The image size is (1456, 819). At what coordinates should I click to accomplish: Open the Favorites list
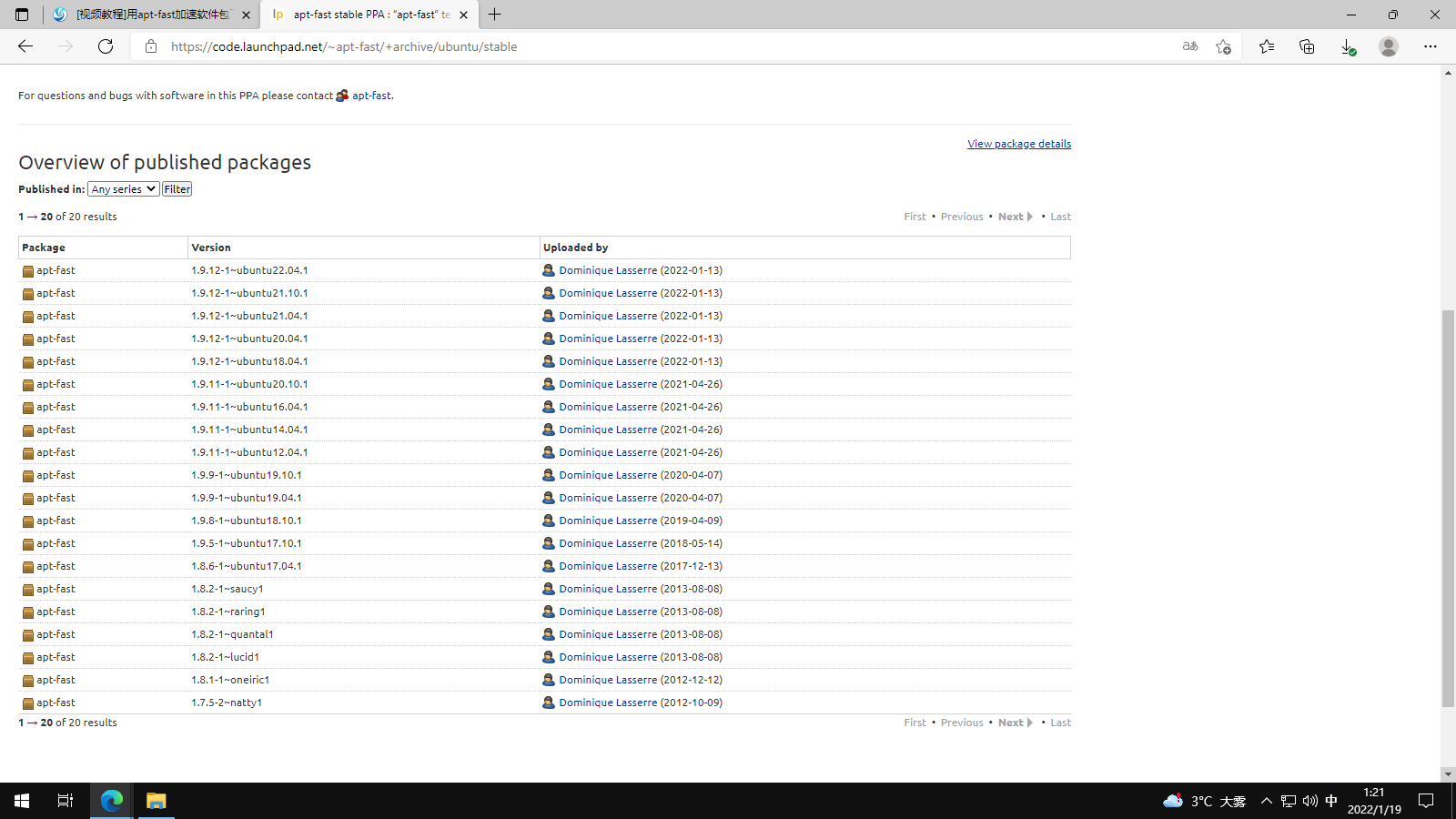[1267, 46]
